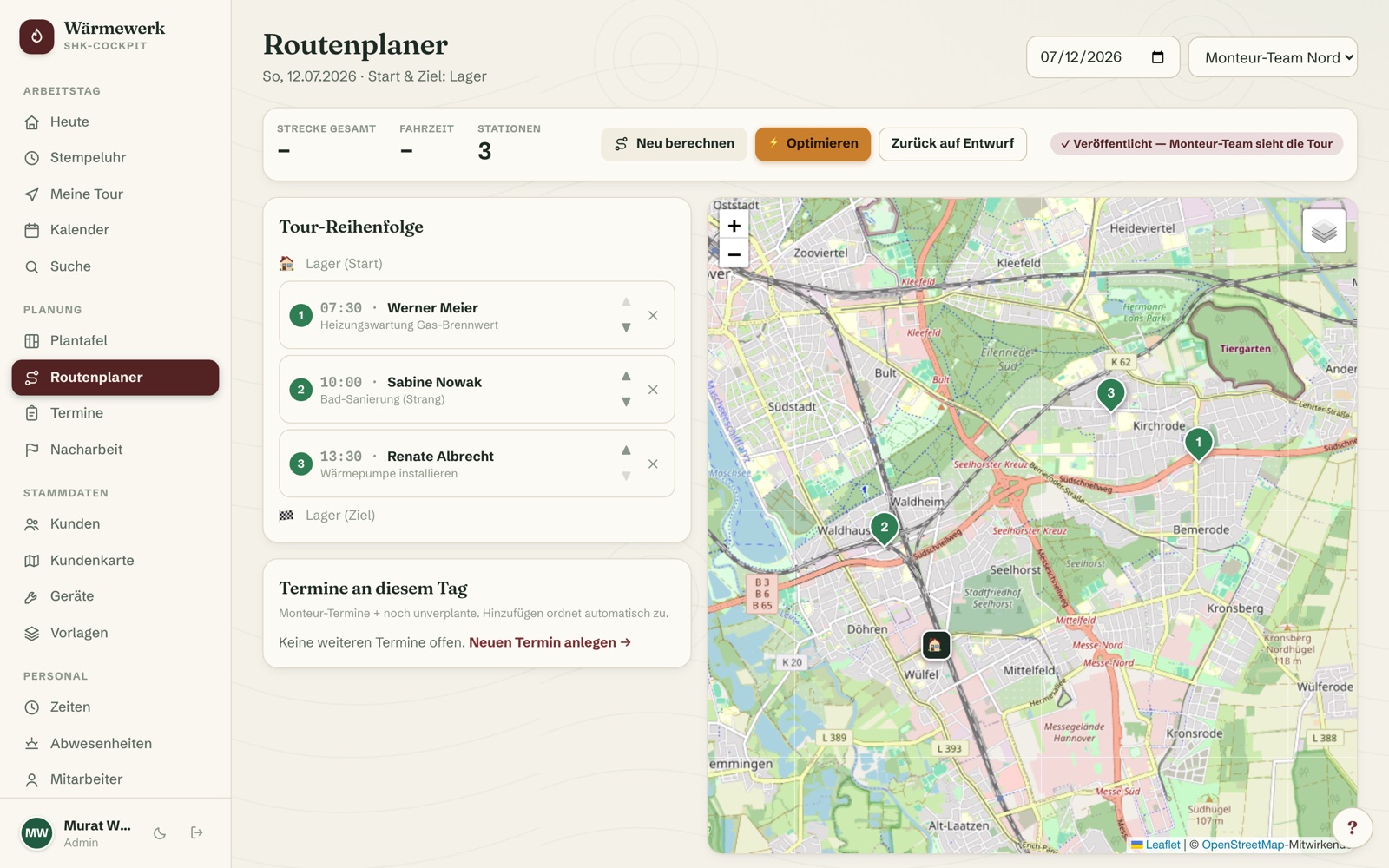Open Kalender in the sidebar
The width and height of the screenshot is (1389, 868).
click(x=115, y=230)
